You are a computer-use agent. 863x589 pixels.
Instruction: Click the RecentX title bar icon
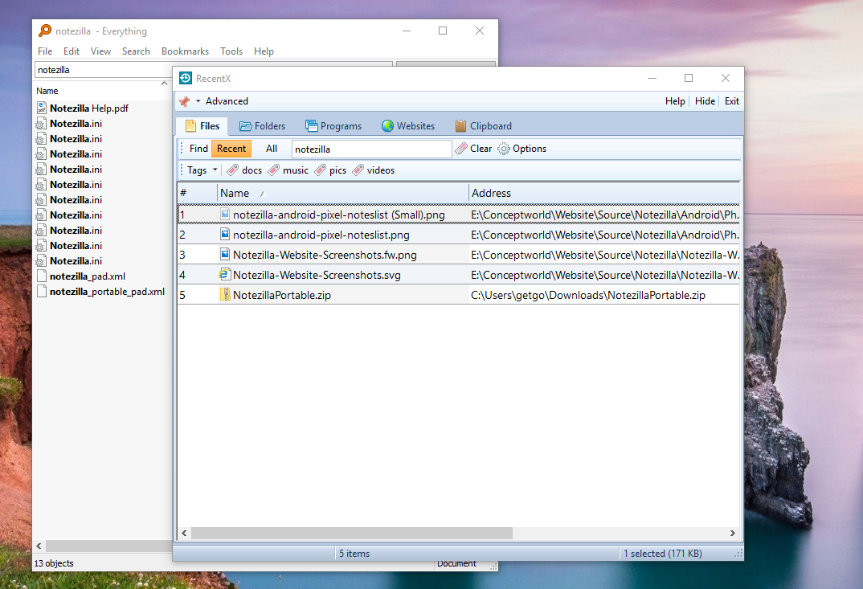point(185,78)
